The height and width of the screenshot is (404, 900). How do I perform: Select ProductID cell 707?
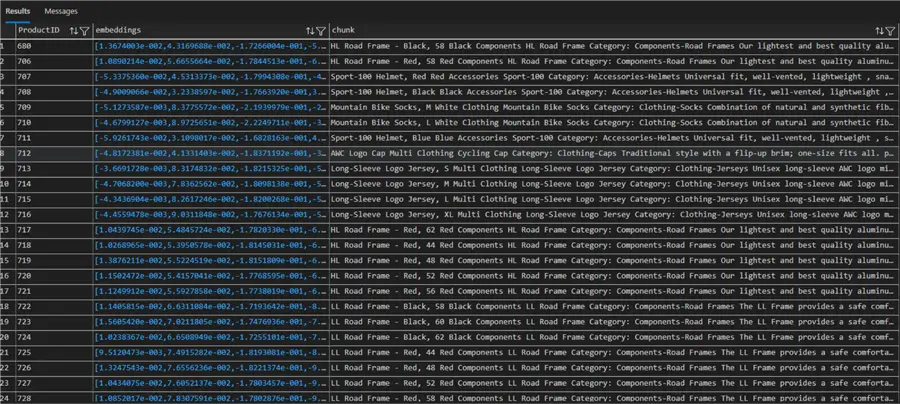point(54,76)
